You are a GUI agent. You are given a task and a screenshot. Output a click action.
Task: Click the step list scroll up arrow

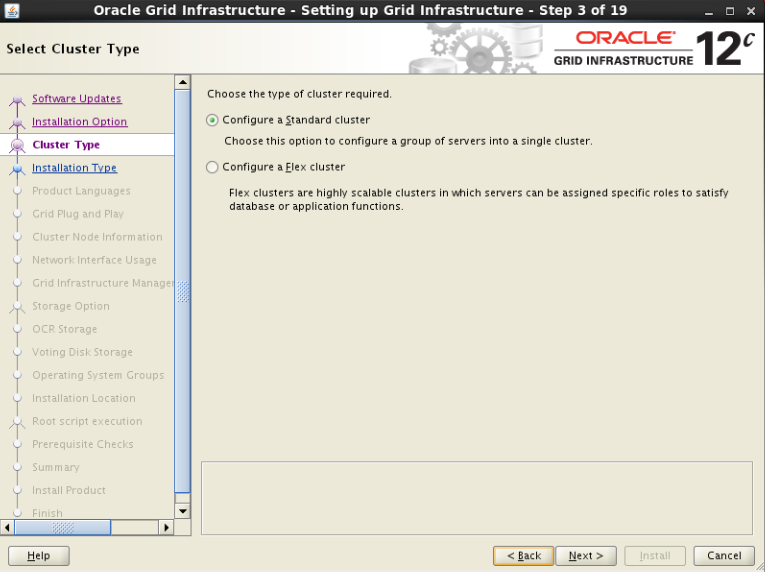coord(182,82)
